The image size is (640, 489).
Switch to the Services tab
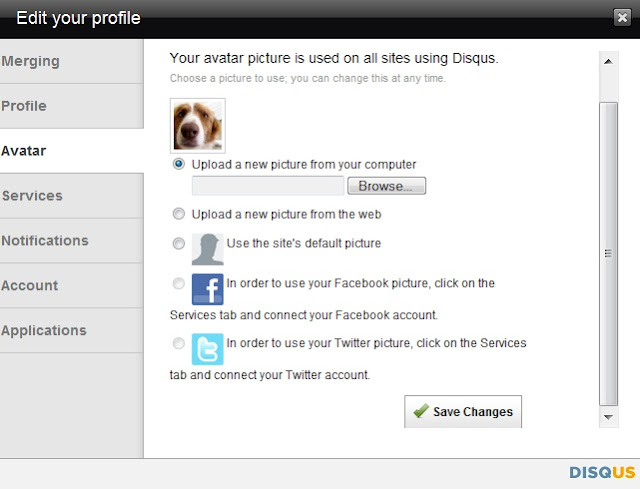coord(70,196)
